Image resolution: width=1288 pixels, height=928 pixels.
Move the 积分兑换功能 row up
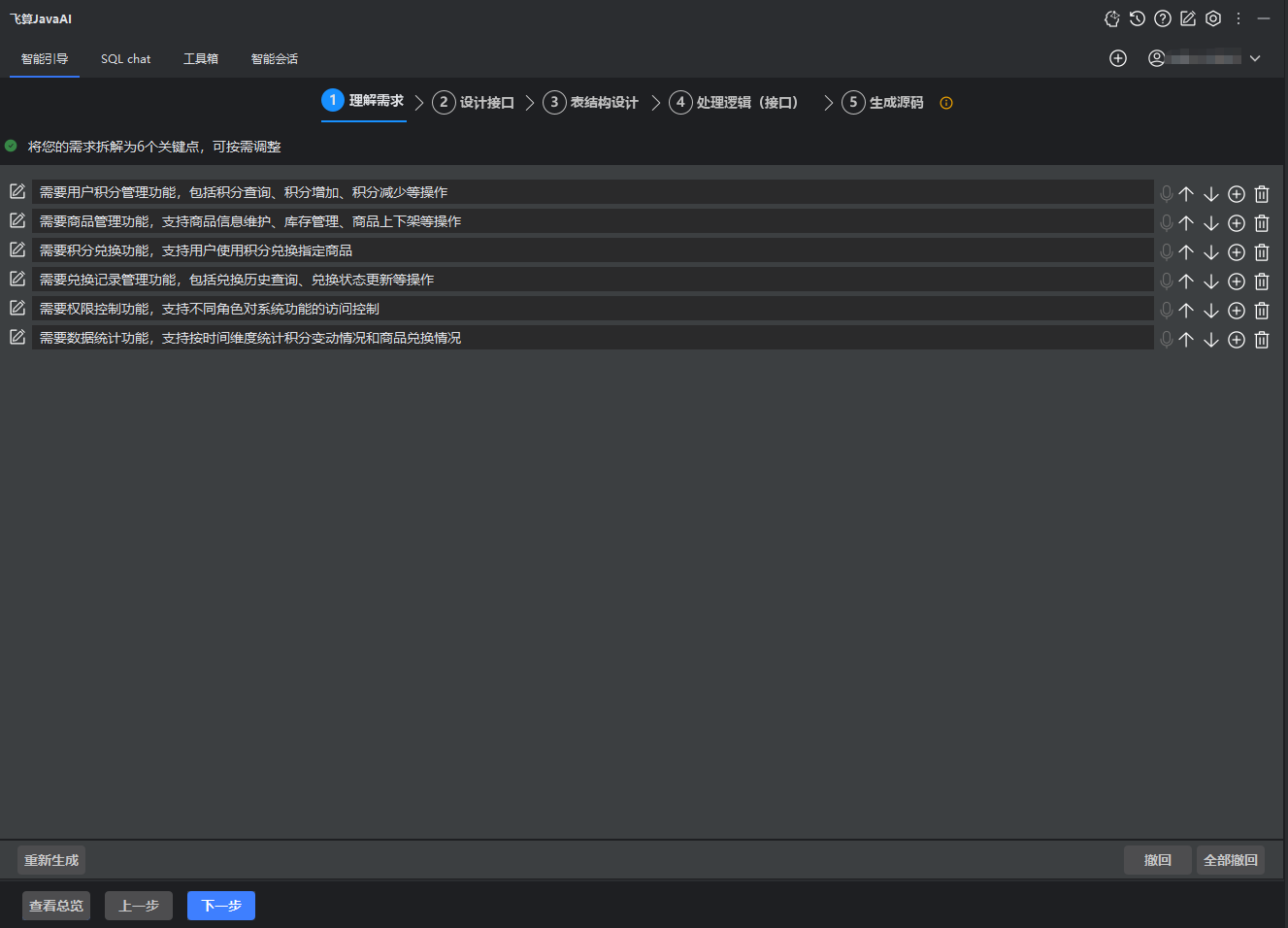click(1186, 252)
